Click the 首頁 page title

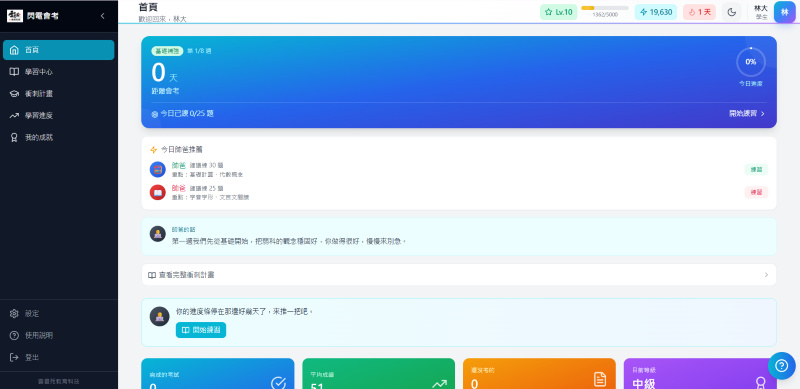pos(148,7)
